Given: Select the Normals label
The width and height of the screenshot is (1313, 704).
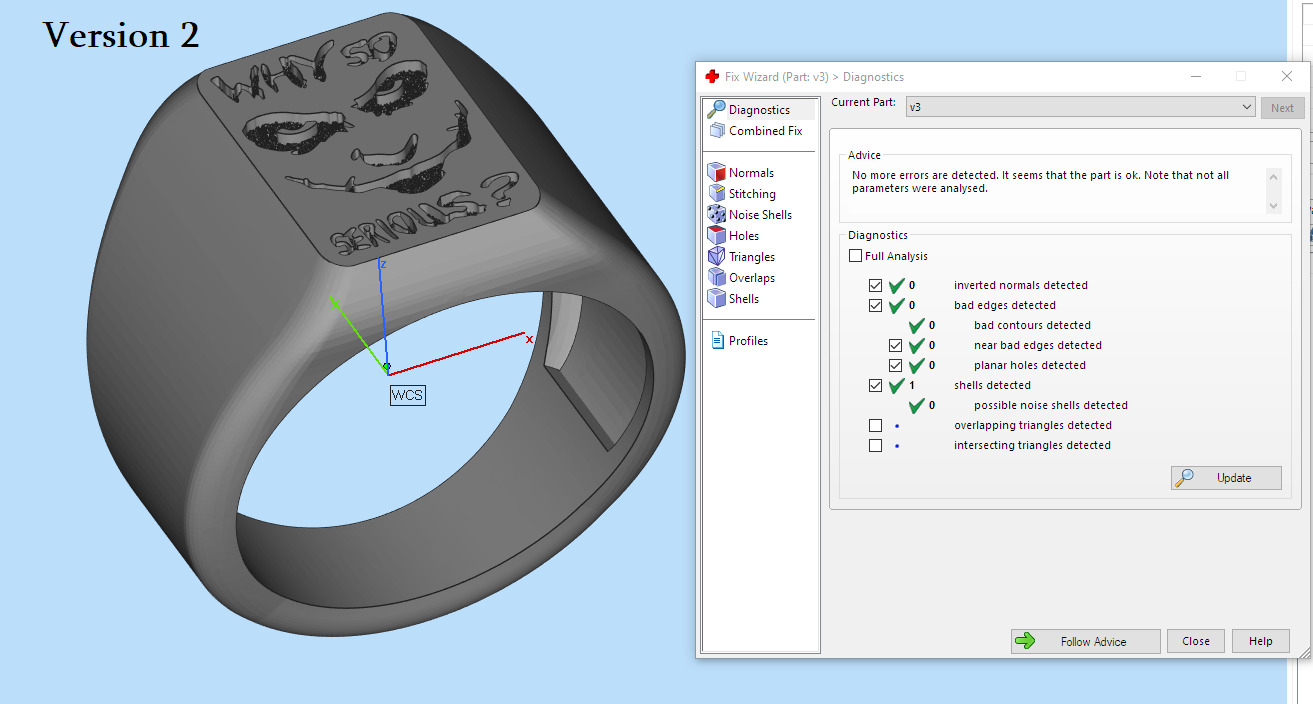Looking at the screenshot, I should [751, 173].
